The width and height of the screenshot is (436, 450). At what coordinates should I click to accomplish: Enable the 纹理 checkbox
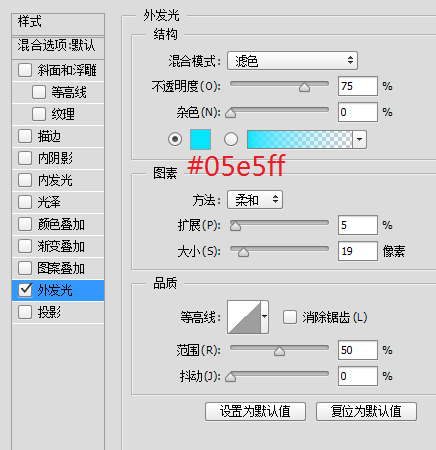tap(39, 114)
